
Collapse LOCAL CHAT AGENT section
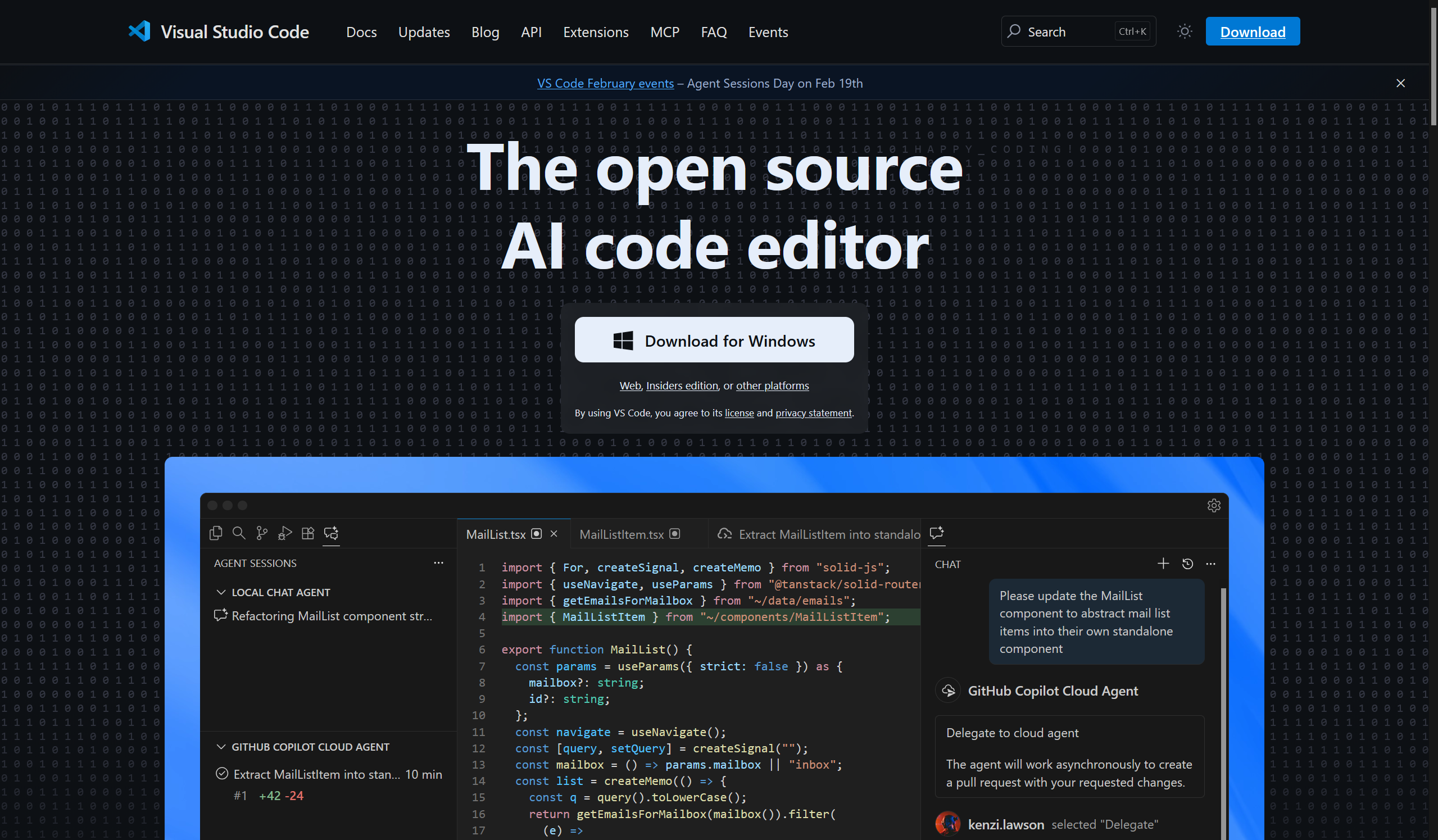(x=221, y=592)
